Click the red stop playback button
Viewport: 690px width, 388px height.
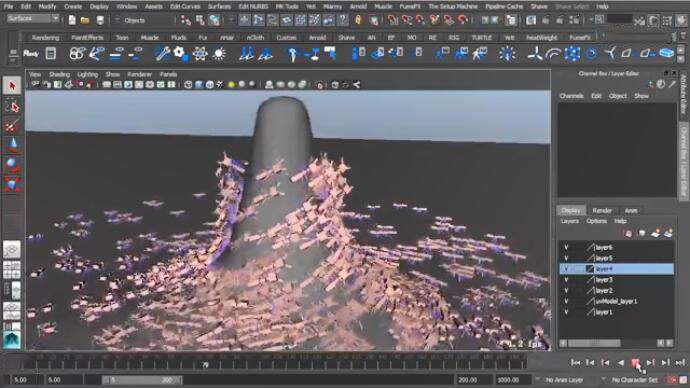pyautogui.click(x=635, y=362)
